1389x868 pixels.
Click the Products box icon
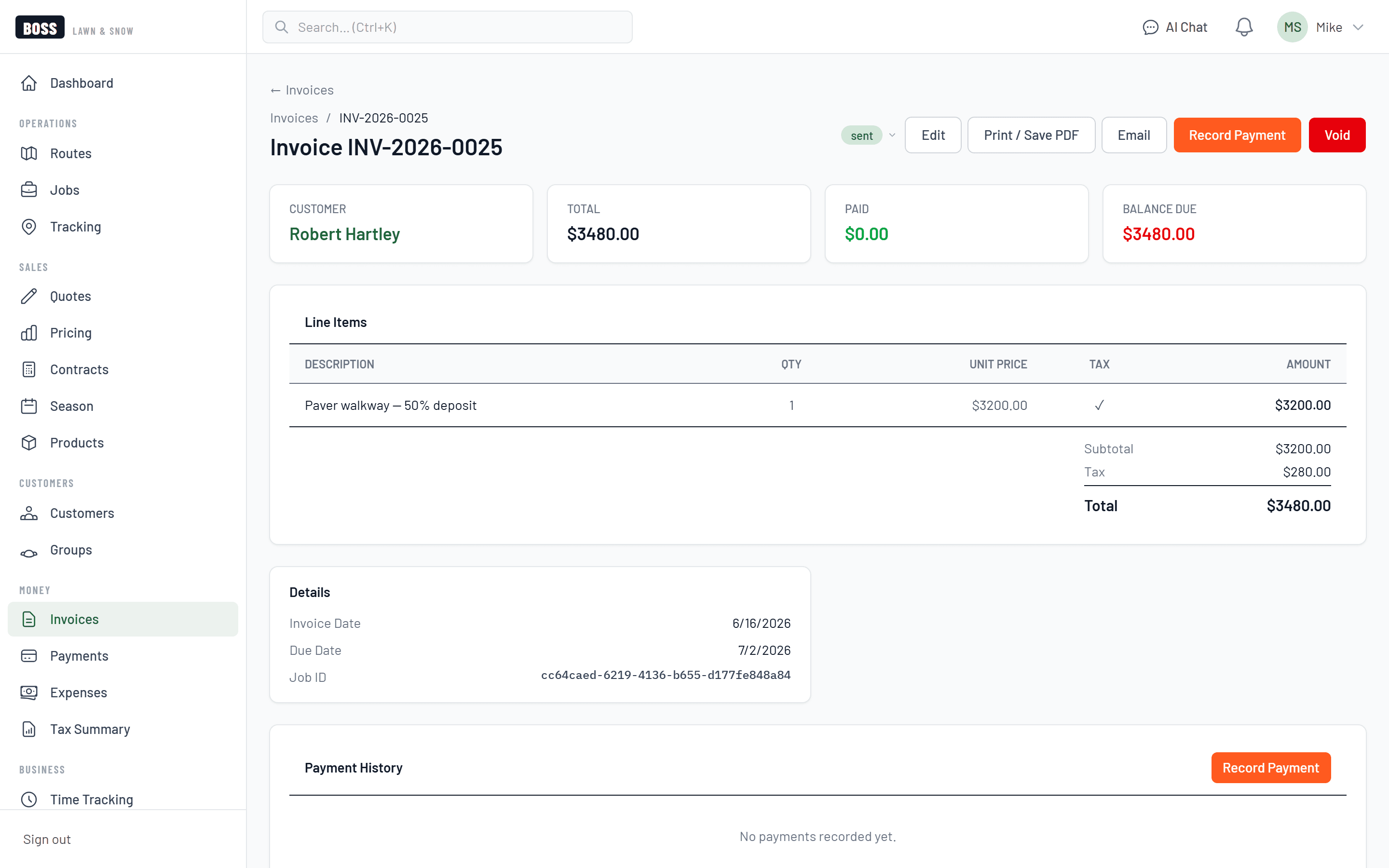coord(29,443)
